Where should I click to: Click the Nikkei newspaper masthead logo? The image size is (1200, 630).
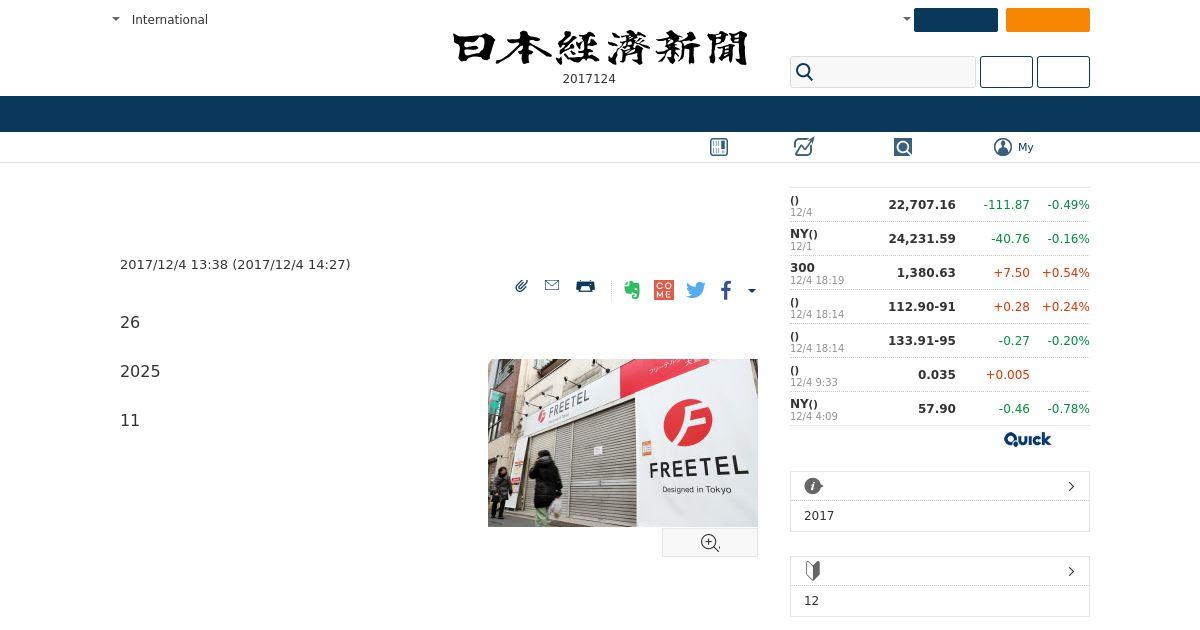click(x=600, y=48)
